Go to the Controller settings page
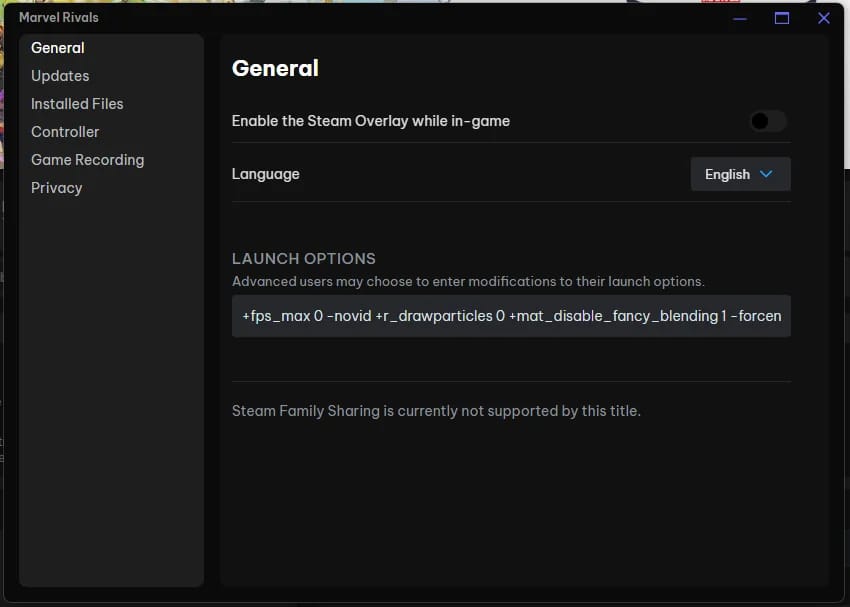The height and width of the screenshot is (607, 850). pyautogui.click(x=65, y=132)
